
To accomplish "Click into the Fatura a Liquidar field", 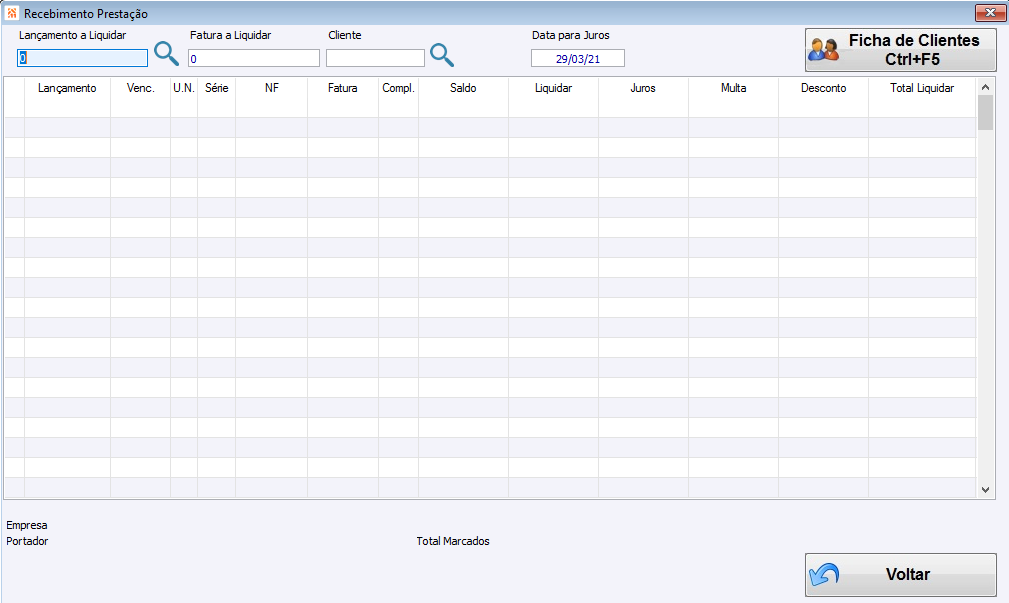I will [254, 59].
